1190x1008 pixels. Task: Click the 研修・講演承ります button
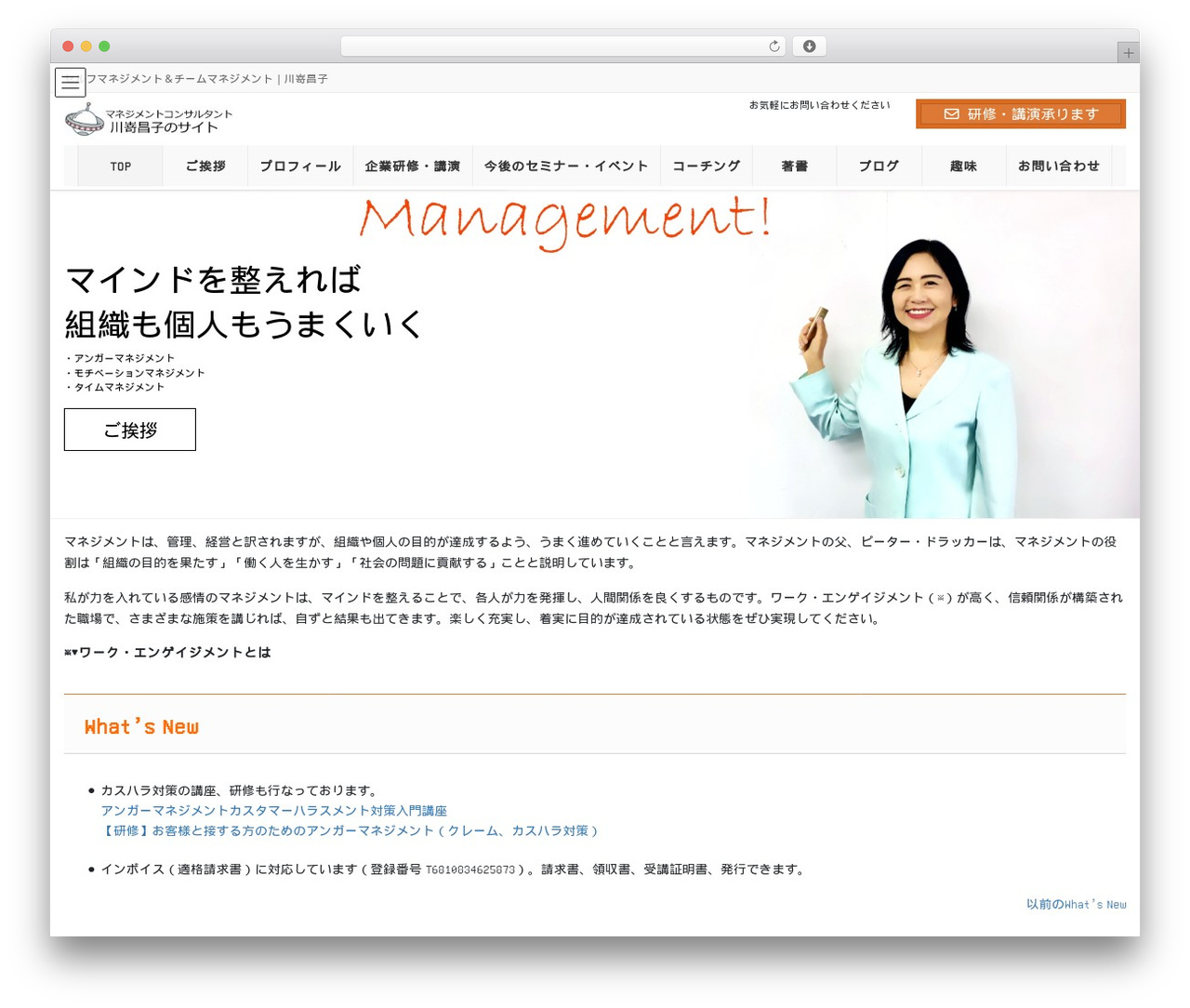pos(1021,114)
